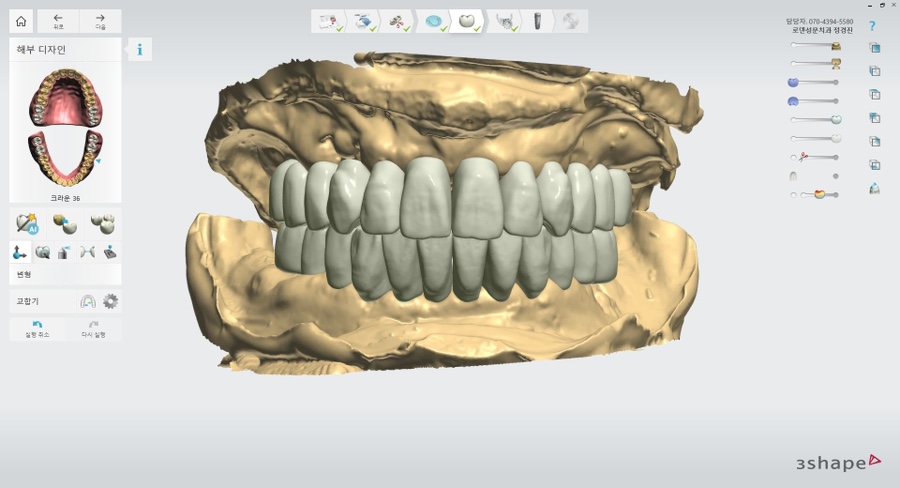Click the next arrow (다음) button
The height and width of the screenshot is (488, 900).
coord(100,21)
